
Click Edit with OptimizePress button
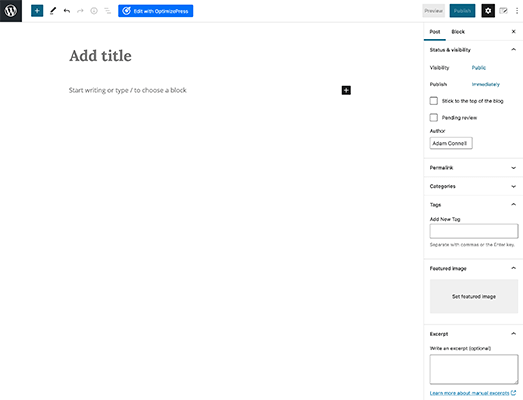point(155,11)
